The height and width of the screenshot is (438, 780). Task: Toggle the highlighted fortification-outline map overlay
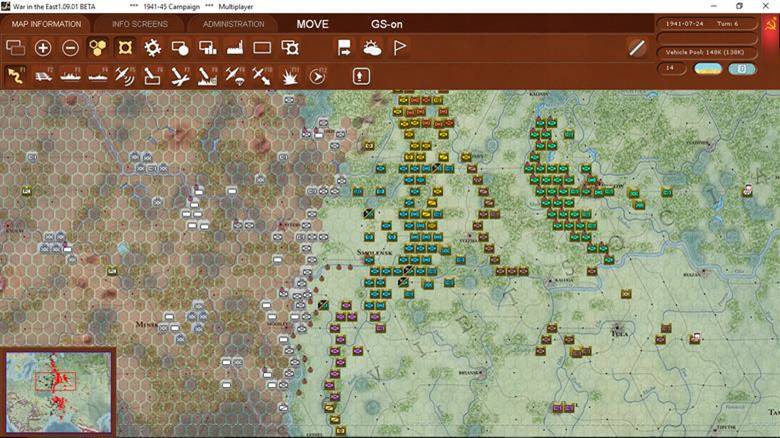click(x=125, y=48)
